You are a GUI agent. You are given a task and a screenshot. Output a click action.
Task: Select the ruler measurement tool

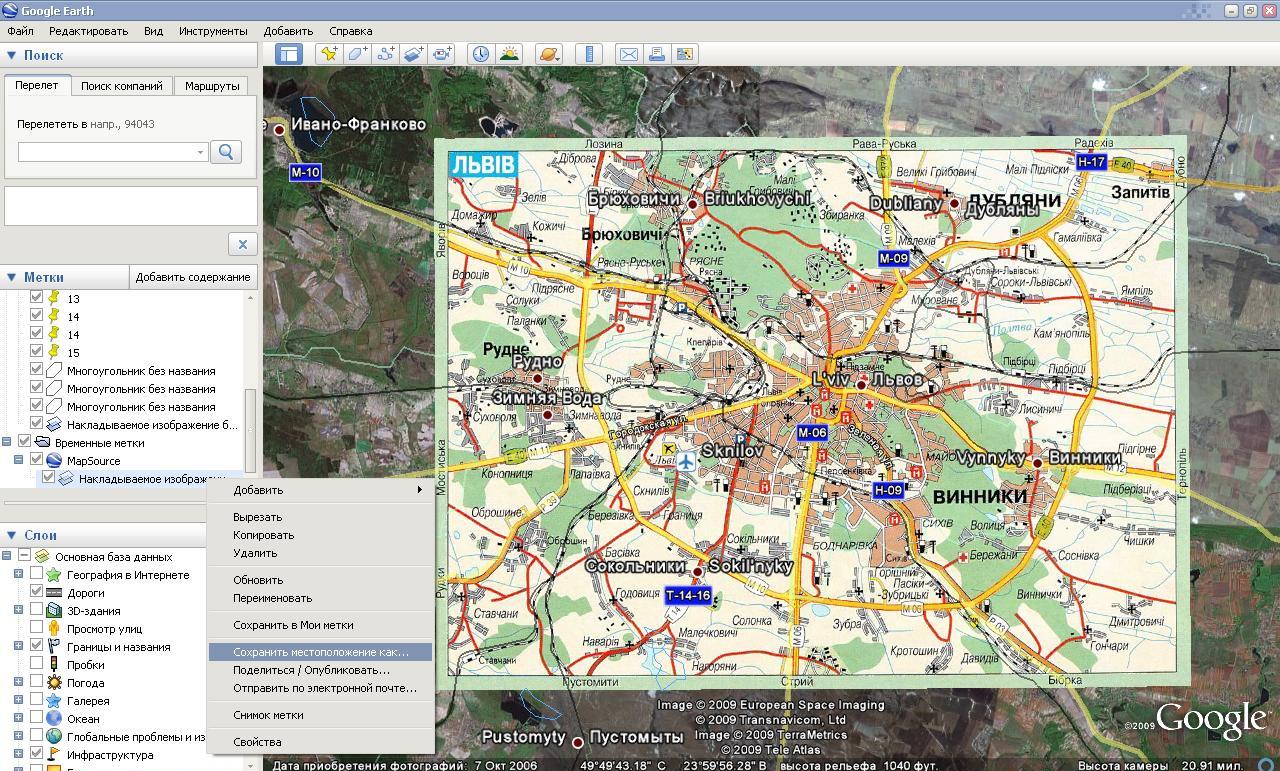point(589,54)
